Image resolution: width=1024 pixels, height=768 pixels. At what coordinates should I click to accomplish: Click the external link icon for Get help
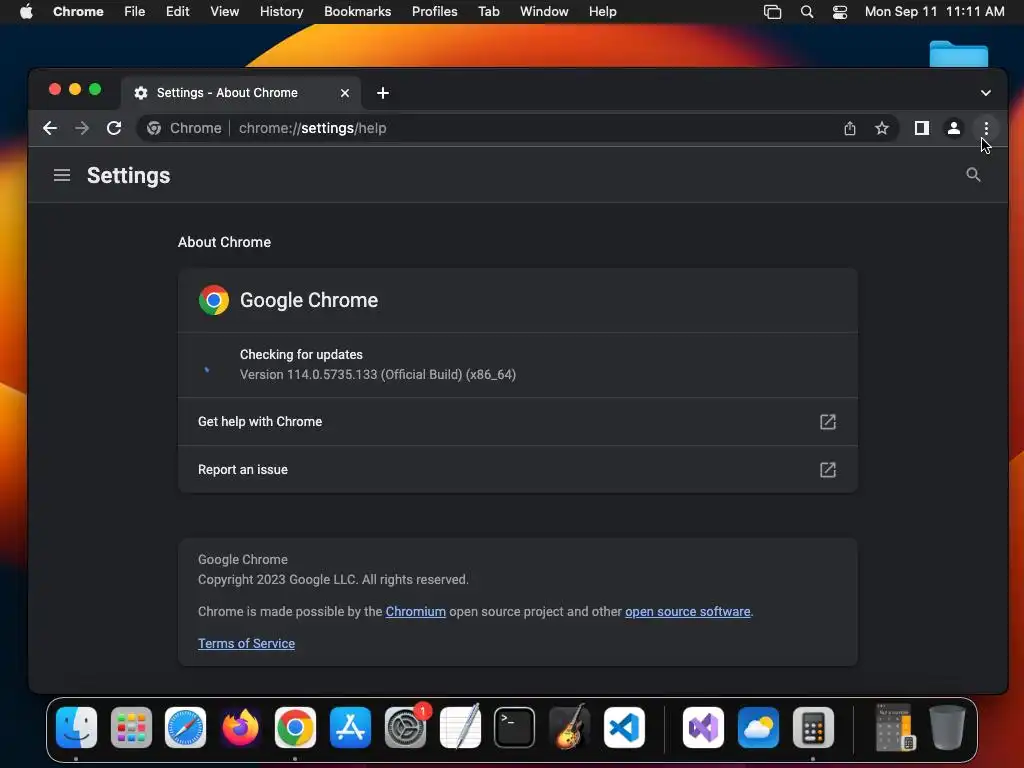[827, 422]
